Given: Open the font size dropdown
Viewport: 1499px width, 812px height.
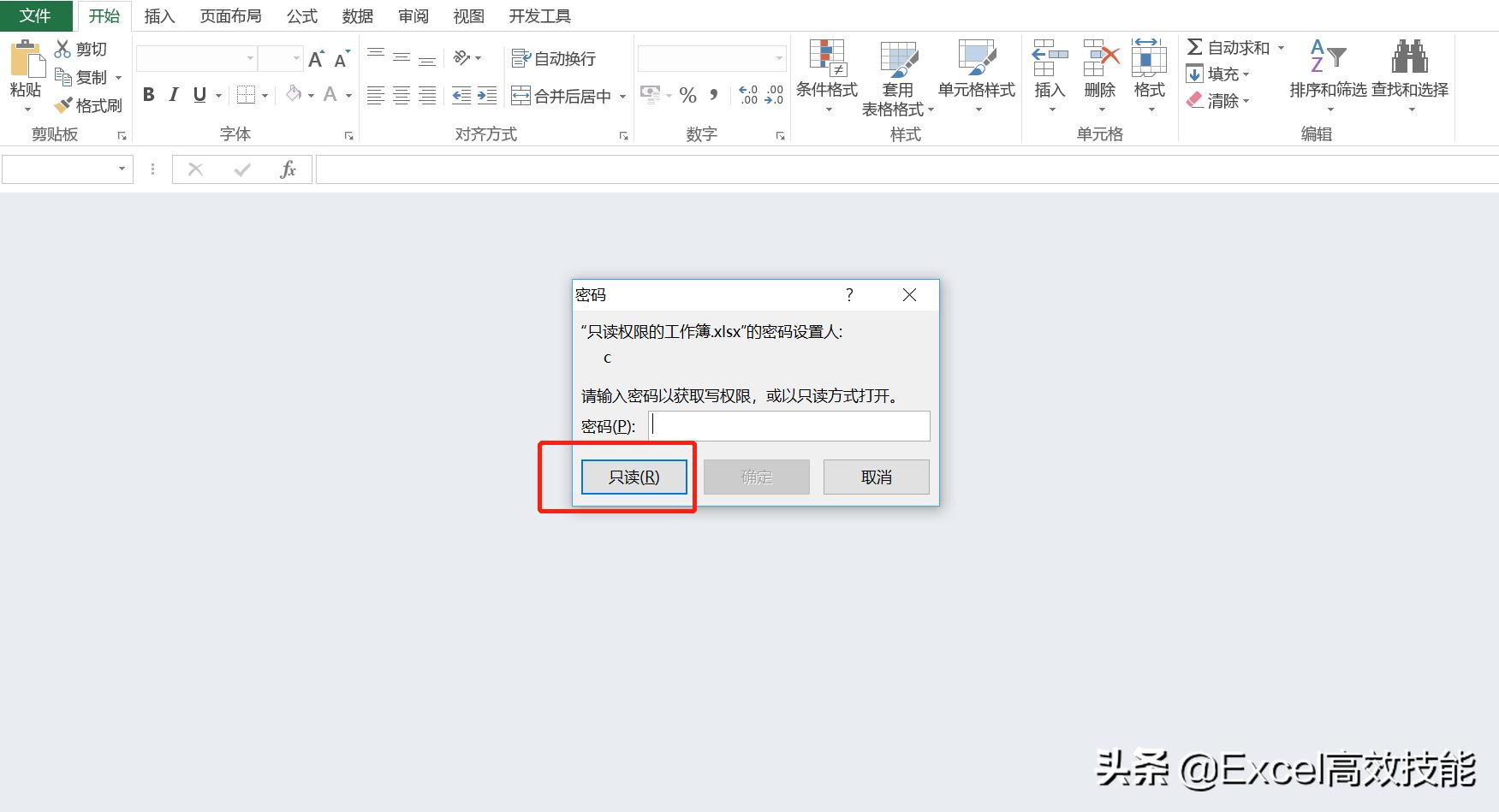Looking at the screenshot, I should pyautogui.click(x=295, y=57).
